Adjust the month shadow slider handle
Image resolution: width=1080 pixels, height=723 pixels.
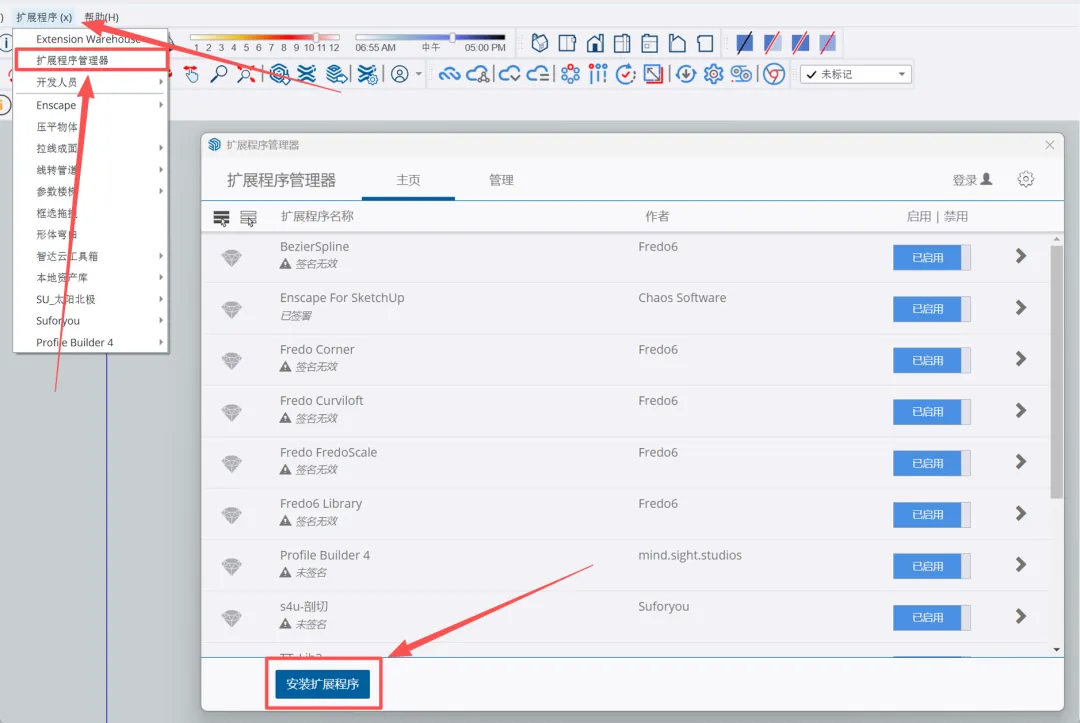click(316, 37)
